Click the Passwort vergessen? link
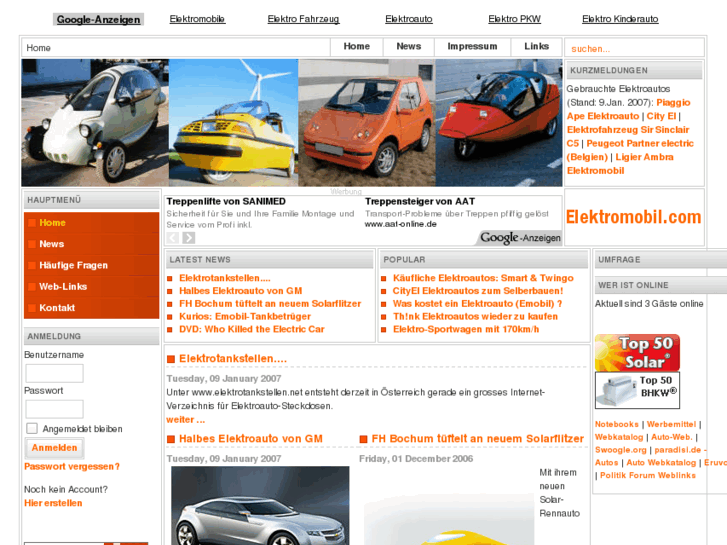The width and height of the screenshot is (727, 545). (x=72, y=467)
